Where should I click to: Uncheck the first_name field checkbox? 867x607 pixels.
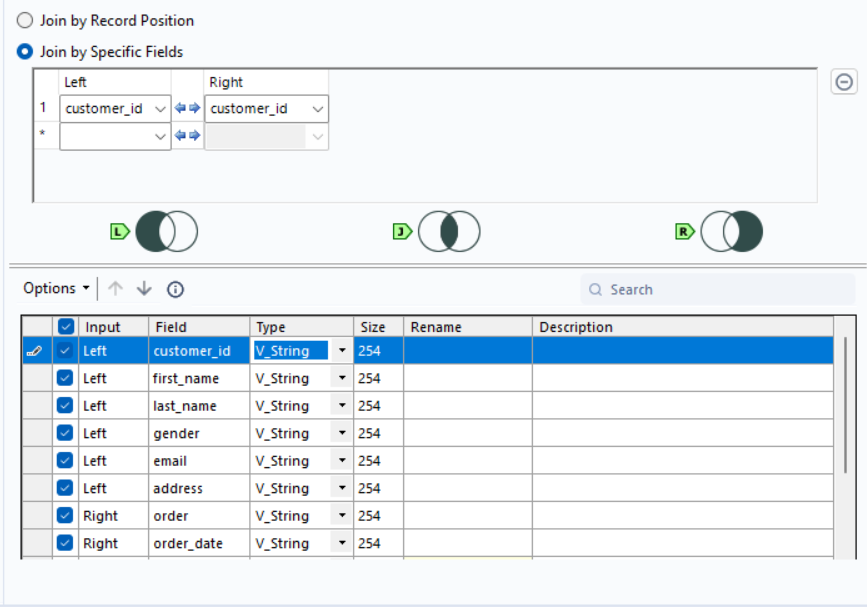pyautogui.click(x=65, y=378)
